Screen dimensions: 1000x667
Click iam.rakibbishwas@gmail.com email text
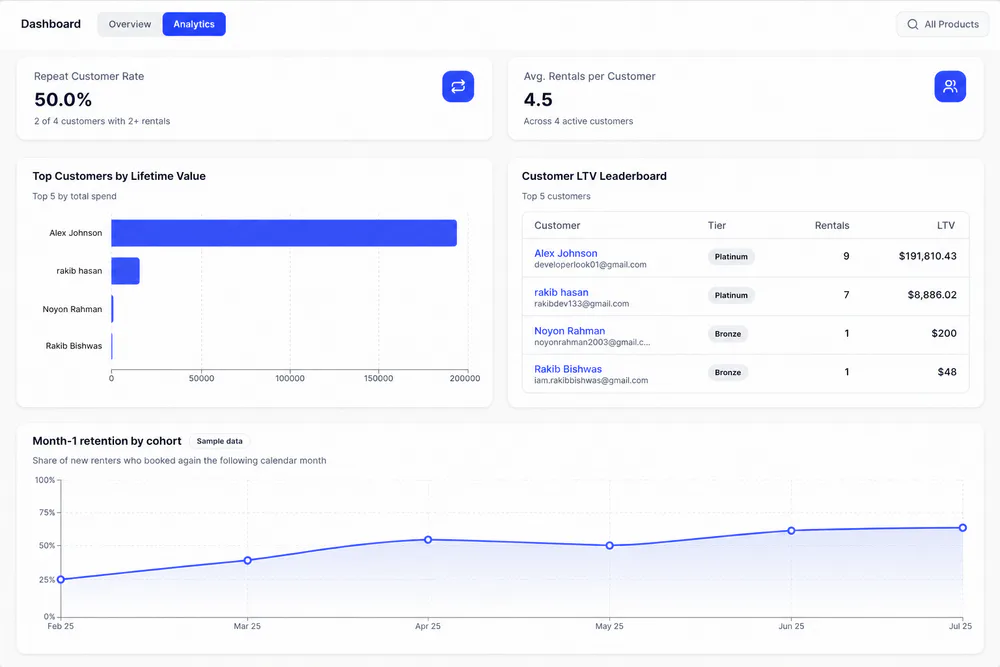coord(591,381)
